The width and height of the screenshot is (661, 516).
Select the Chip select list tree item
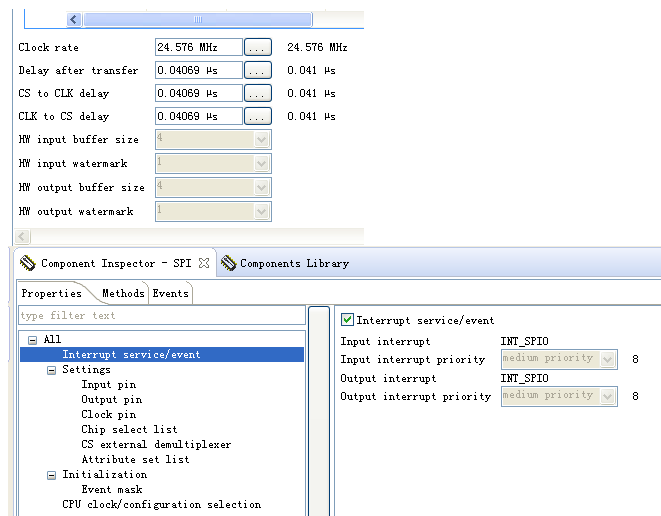pyautogui.click(x=129, y=430)
